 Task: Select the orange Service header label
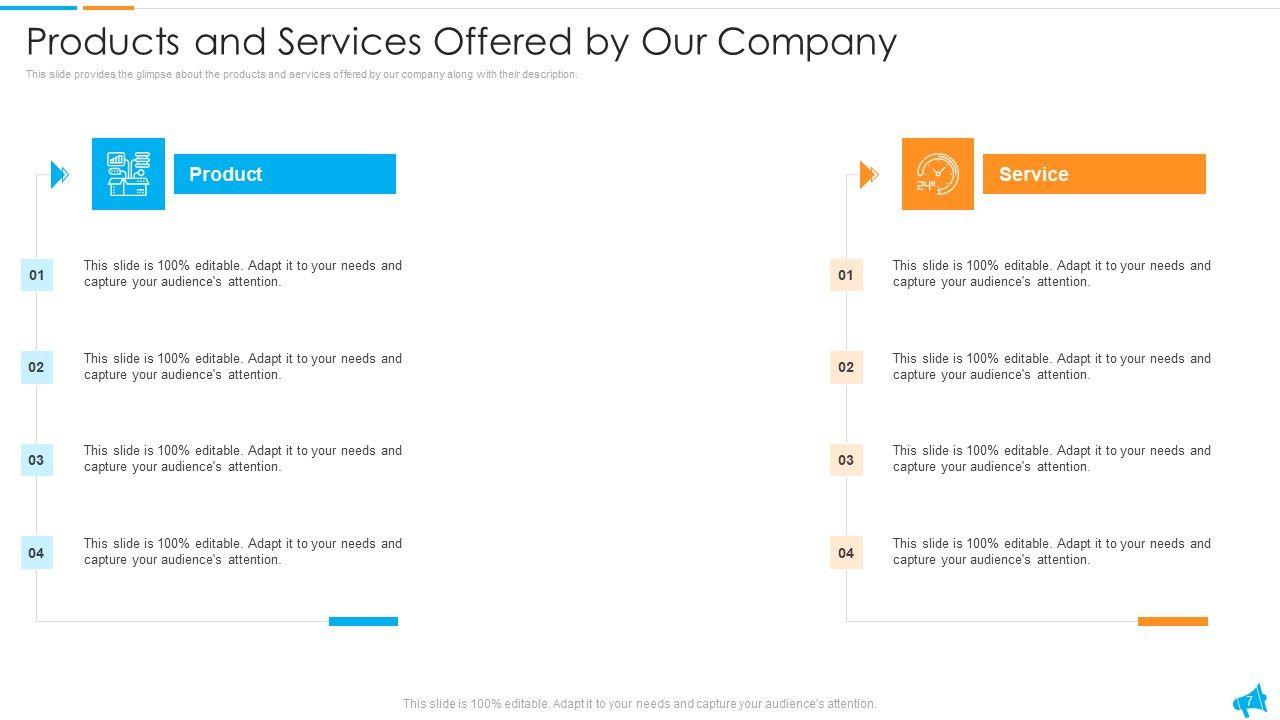tap(1094, 174)
